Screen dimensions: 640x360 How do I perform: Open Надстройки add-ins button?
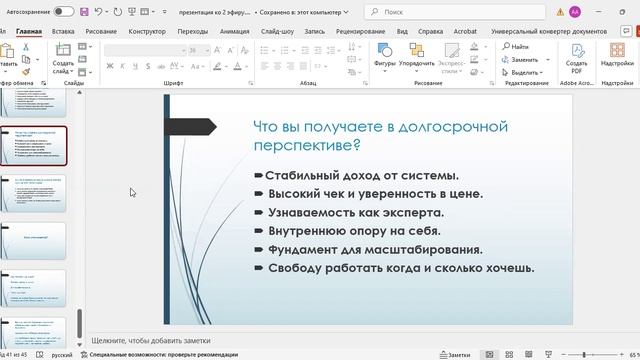click(x=617, y=55)
